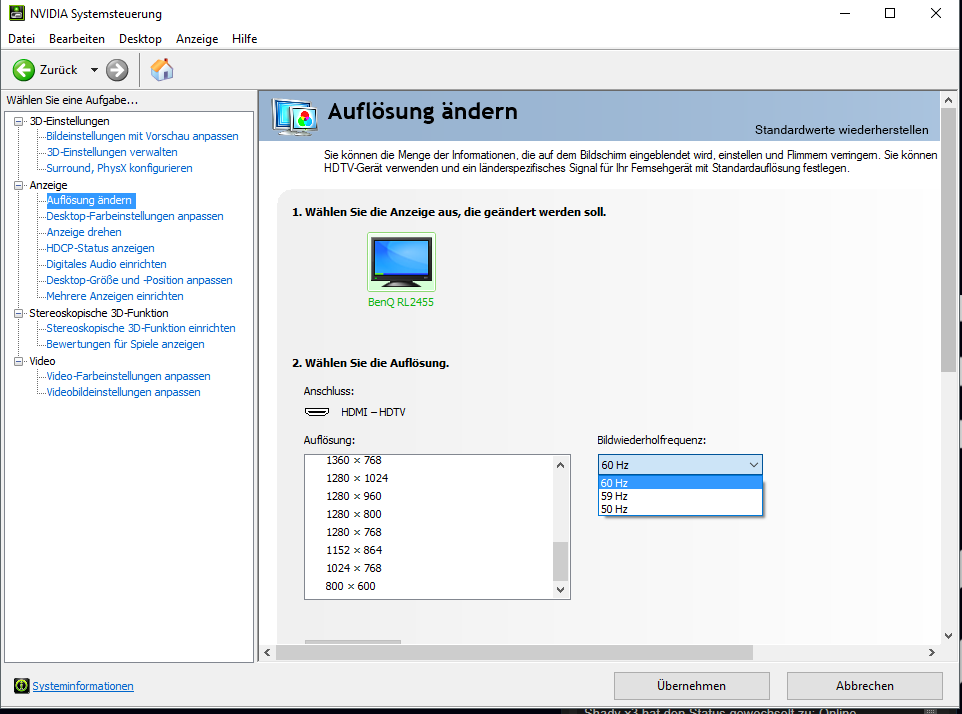
Task: Collapse the Stereoskopische 3D-Funktion node
Action: click(x=18, y=313)
